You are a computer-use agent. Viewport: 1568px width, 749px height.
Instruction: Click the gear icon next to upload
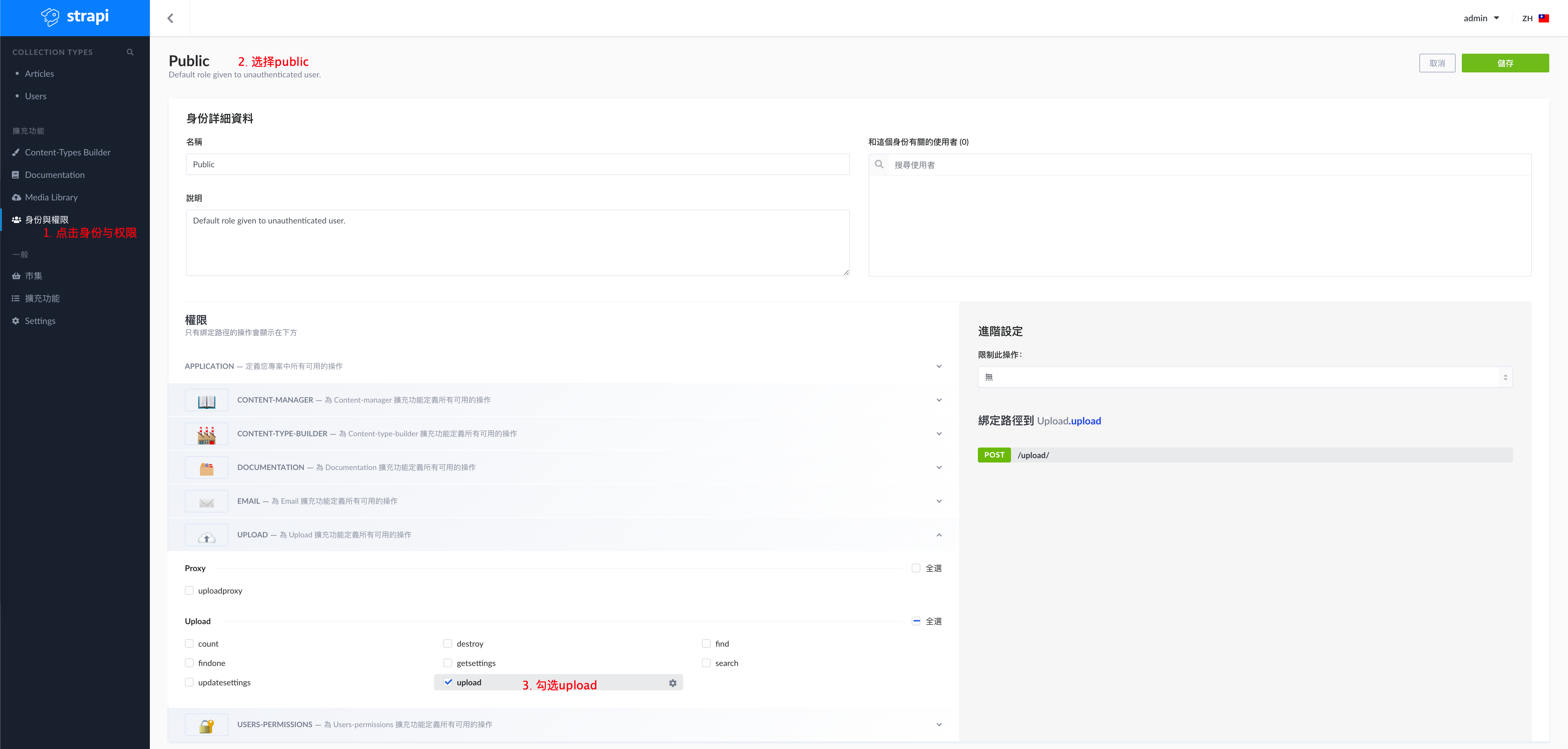coord(673,683)
